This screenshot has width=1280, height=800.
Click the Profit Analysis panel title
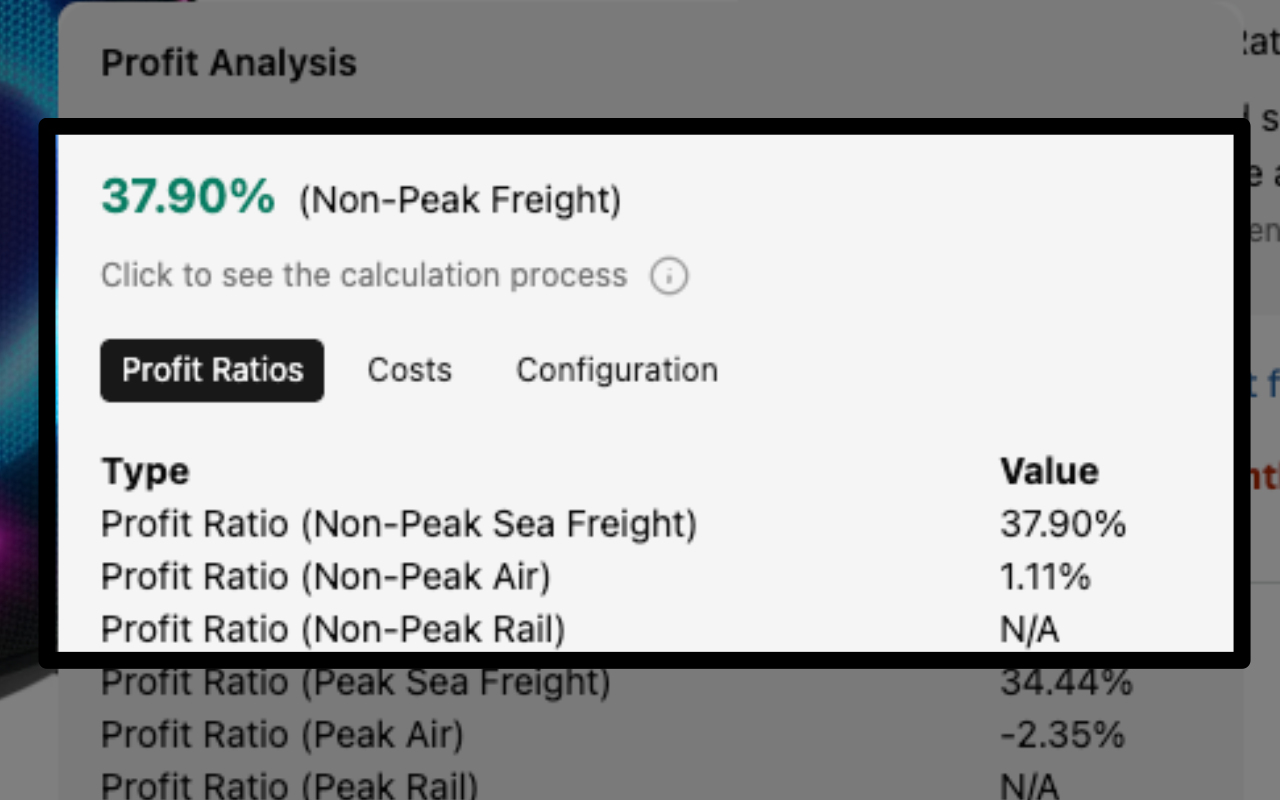pyautogui.click(x=228, y=62)
